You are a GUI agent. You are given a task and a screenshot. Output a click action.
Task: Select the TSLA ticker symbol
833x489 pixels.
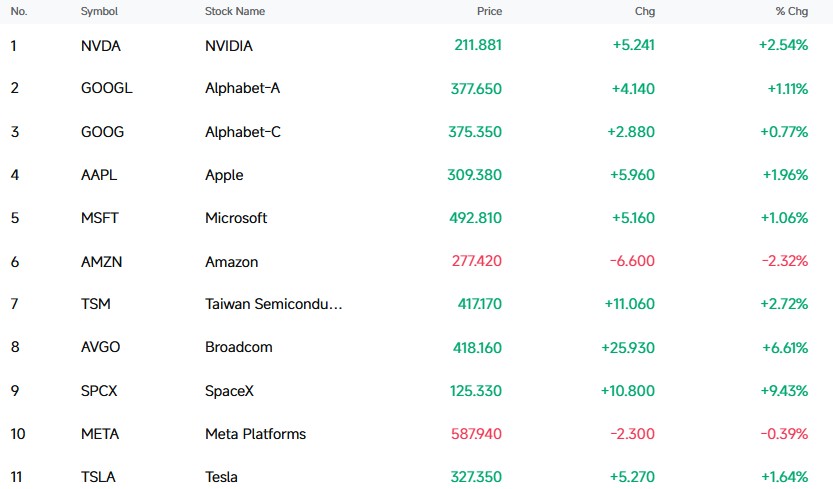pyautogui.click(x=98, y=477)
